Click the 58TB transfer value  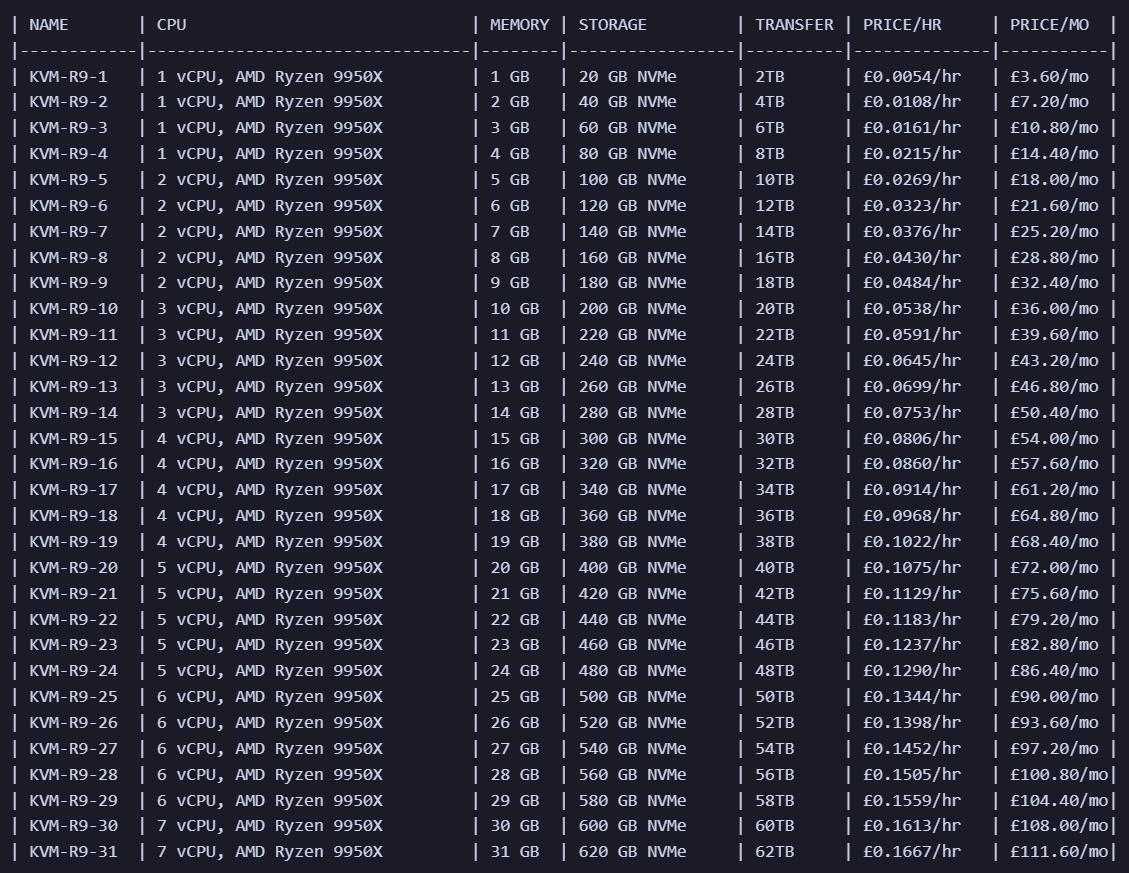775,800
